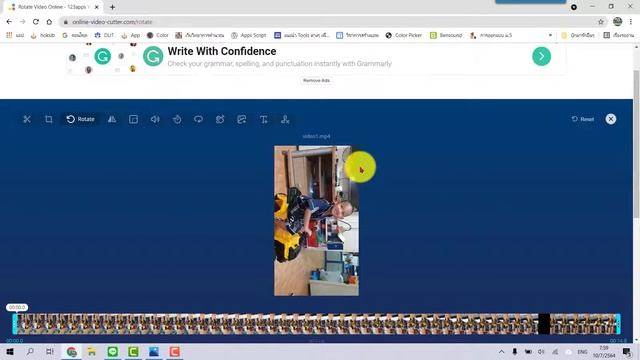Click the Grammarly logo in the ad
640x360 pixels.
153,56
